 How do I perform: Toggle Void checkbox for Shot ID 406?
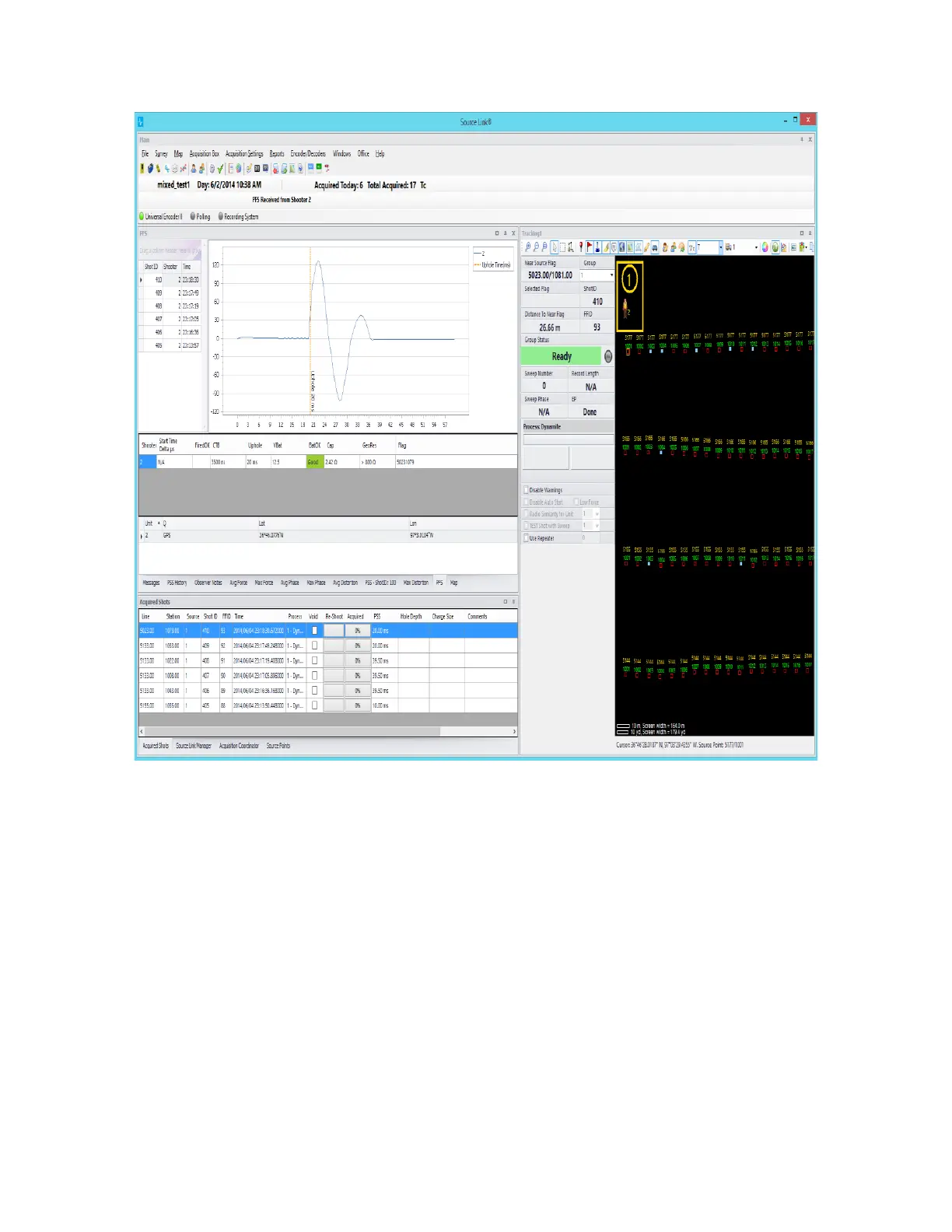[314, 690]
